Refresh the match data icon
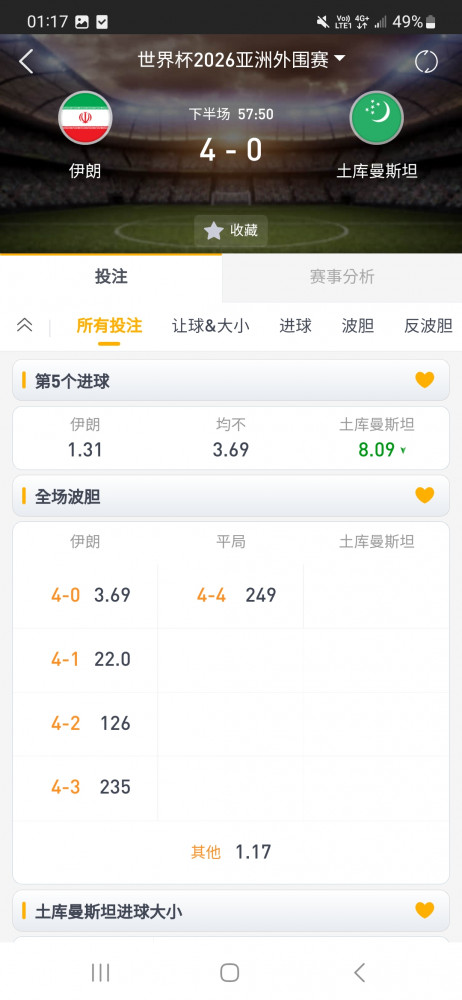This screenshot has height=1000, width=462. pos(426,61)
